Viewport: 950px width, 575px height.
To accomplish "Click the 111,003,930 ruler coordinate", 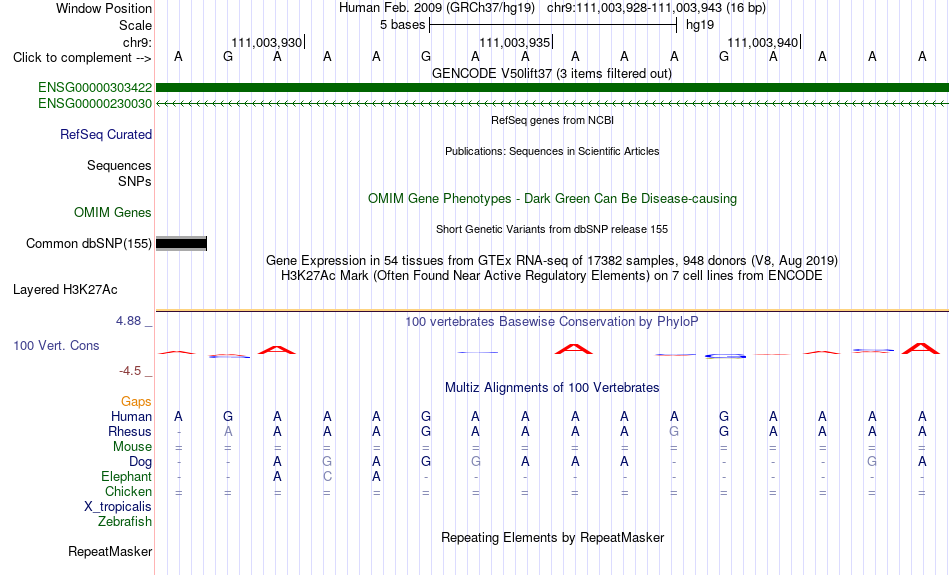I will 267,42.
